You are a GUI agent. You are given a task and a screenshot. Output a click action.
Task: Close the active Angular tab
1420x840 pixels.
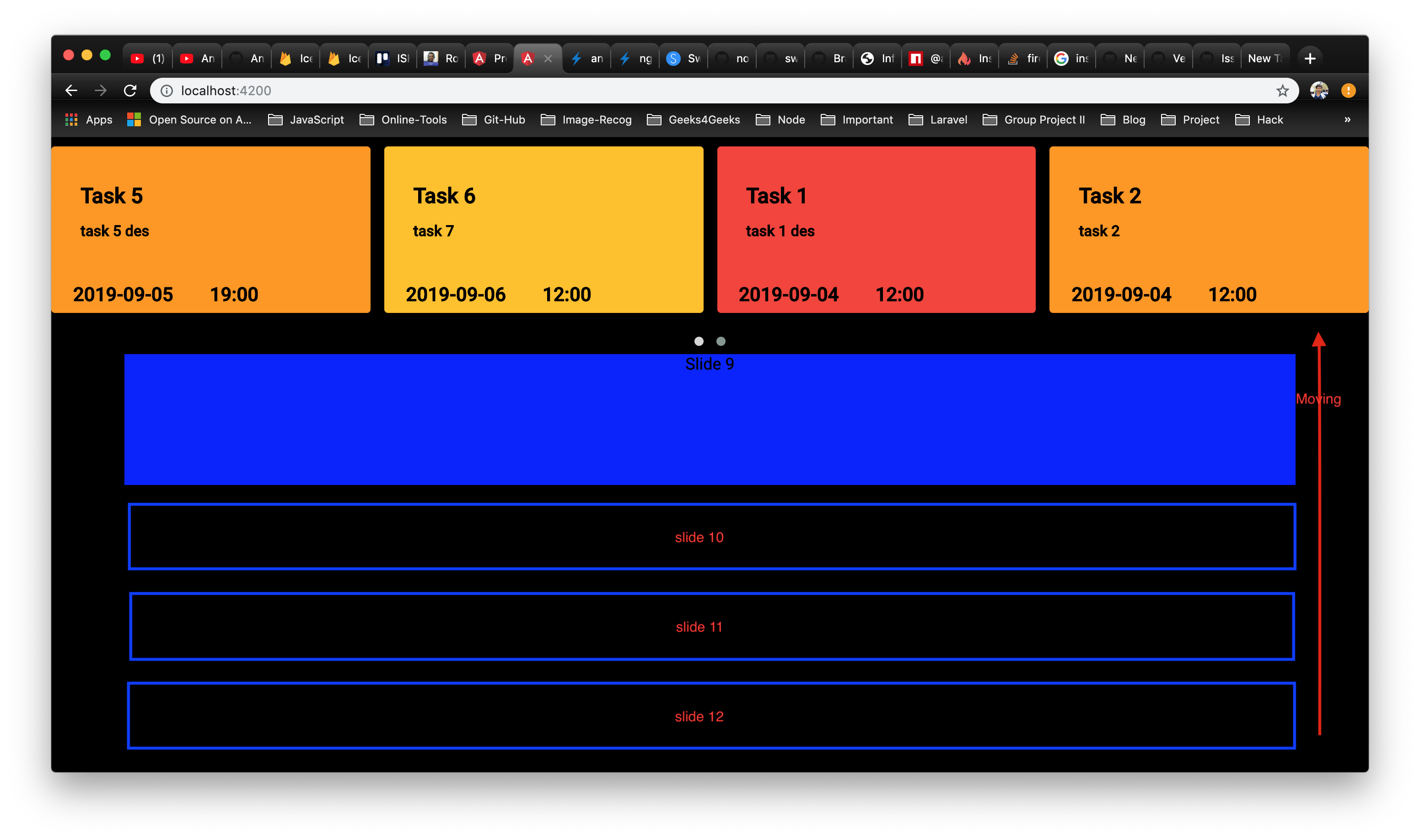point(548,58)
